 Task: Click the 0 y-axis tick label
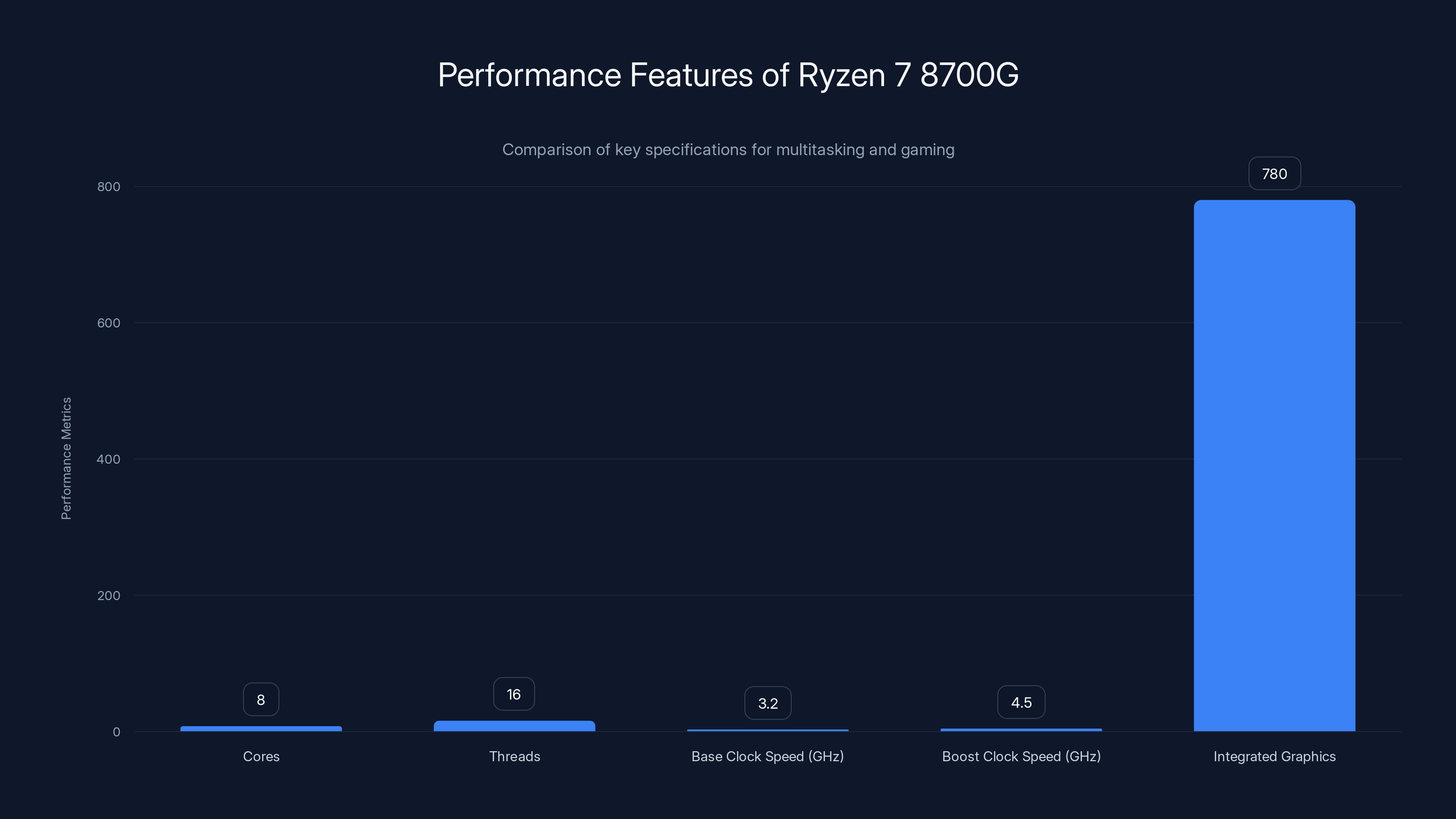[116, 732]
